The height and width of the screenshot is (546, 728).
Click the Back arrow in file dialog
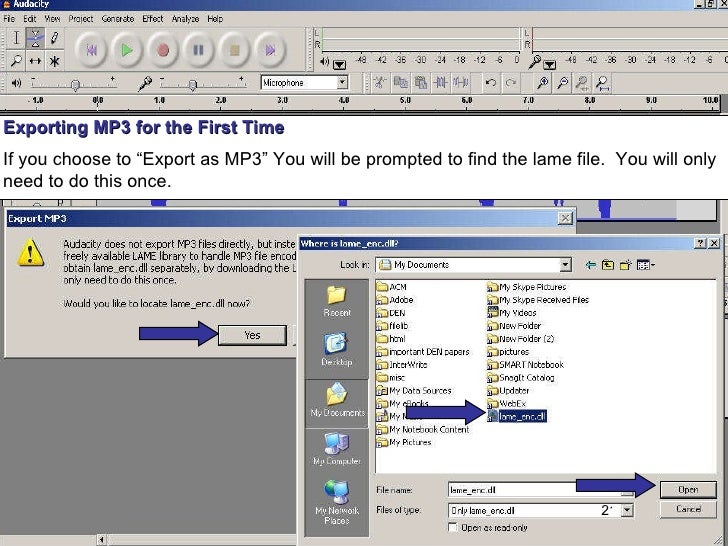coord(591,265)
